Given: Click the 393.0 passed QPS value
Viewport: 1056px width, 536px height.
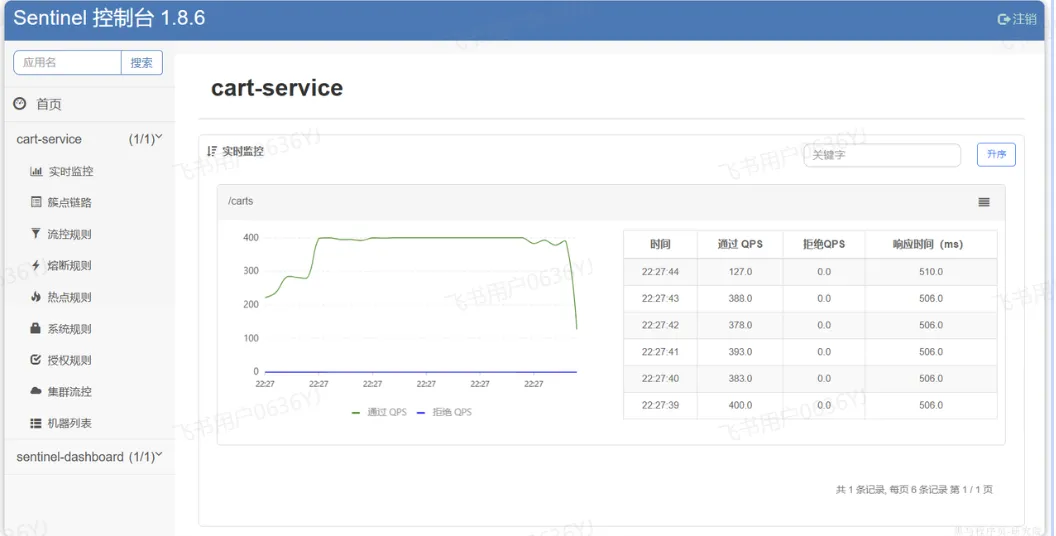Looking at the screenshot, I should coord(740,352).
